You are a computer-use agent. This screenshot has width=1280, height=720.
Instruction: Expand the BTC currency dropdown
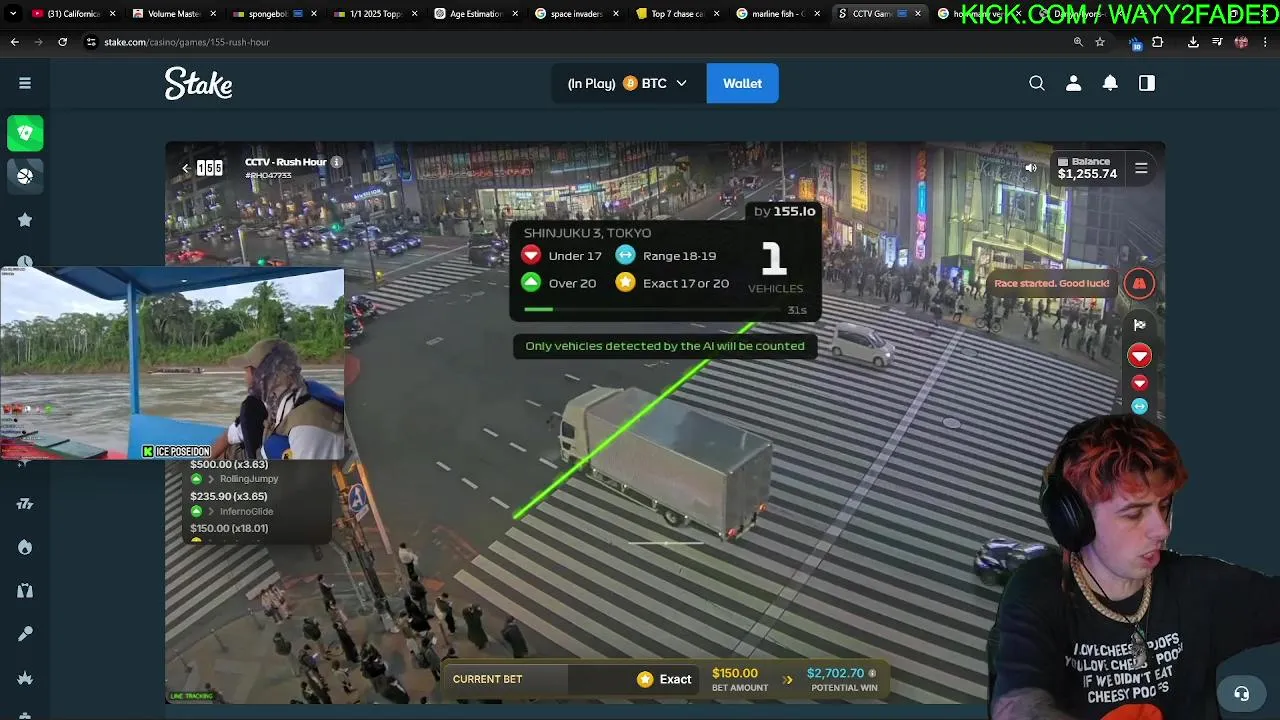[x=628, y=83]
